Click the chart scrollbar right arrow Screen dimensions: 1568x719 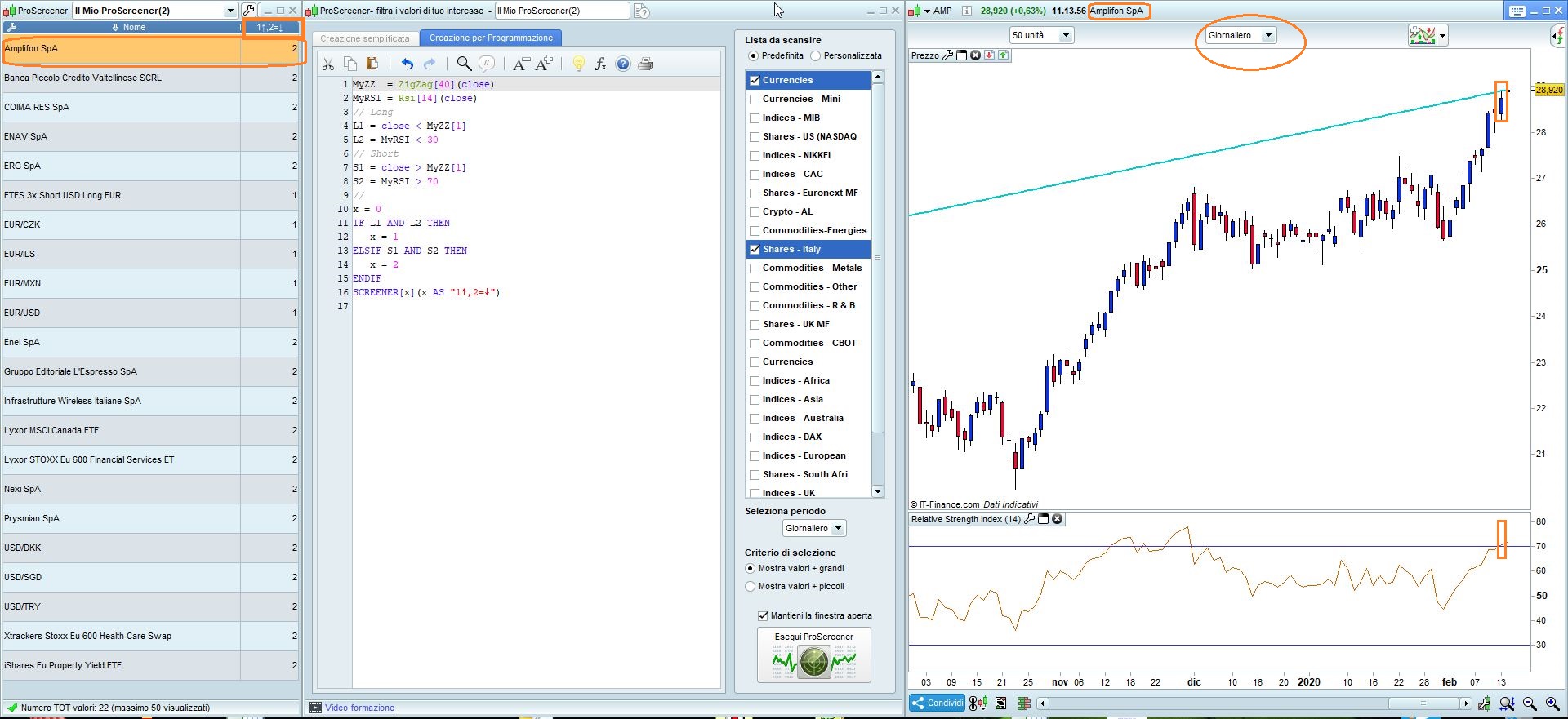point(1466,703)
